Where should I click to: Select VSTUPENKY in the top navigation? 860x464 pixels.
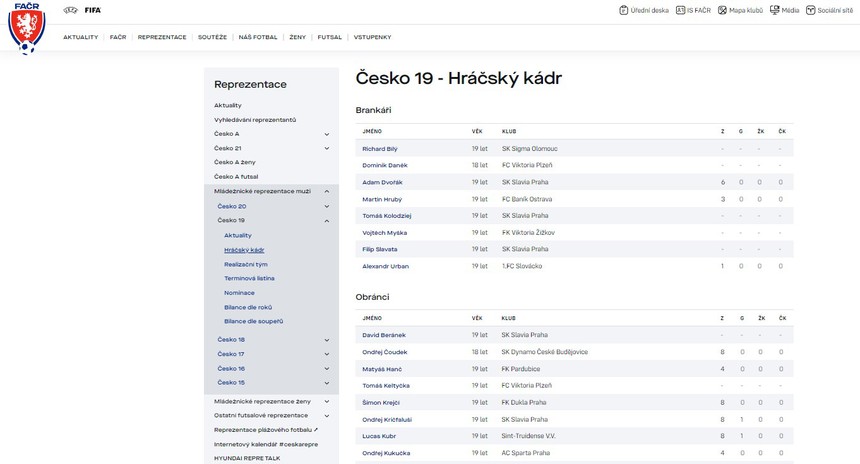pos(372,37)
